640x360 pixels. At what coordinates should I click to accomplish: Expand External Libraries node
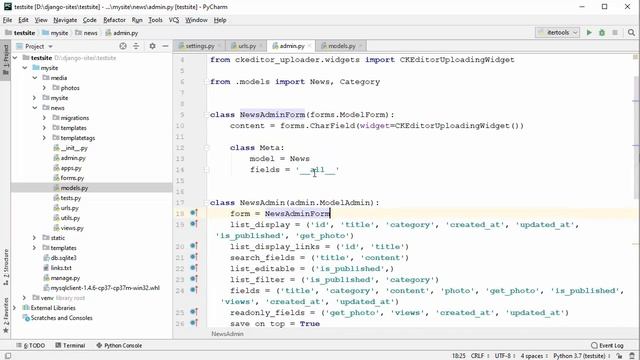tap(15, 308)
